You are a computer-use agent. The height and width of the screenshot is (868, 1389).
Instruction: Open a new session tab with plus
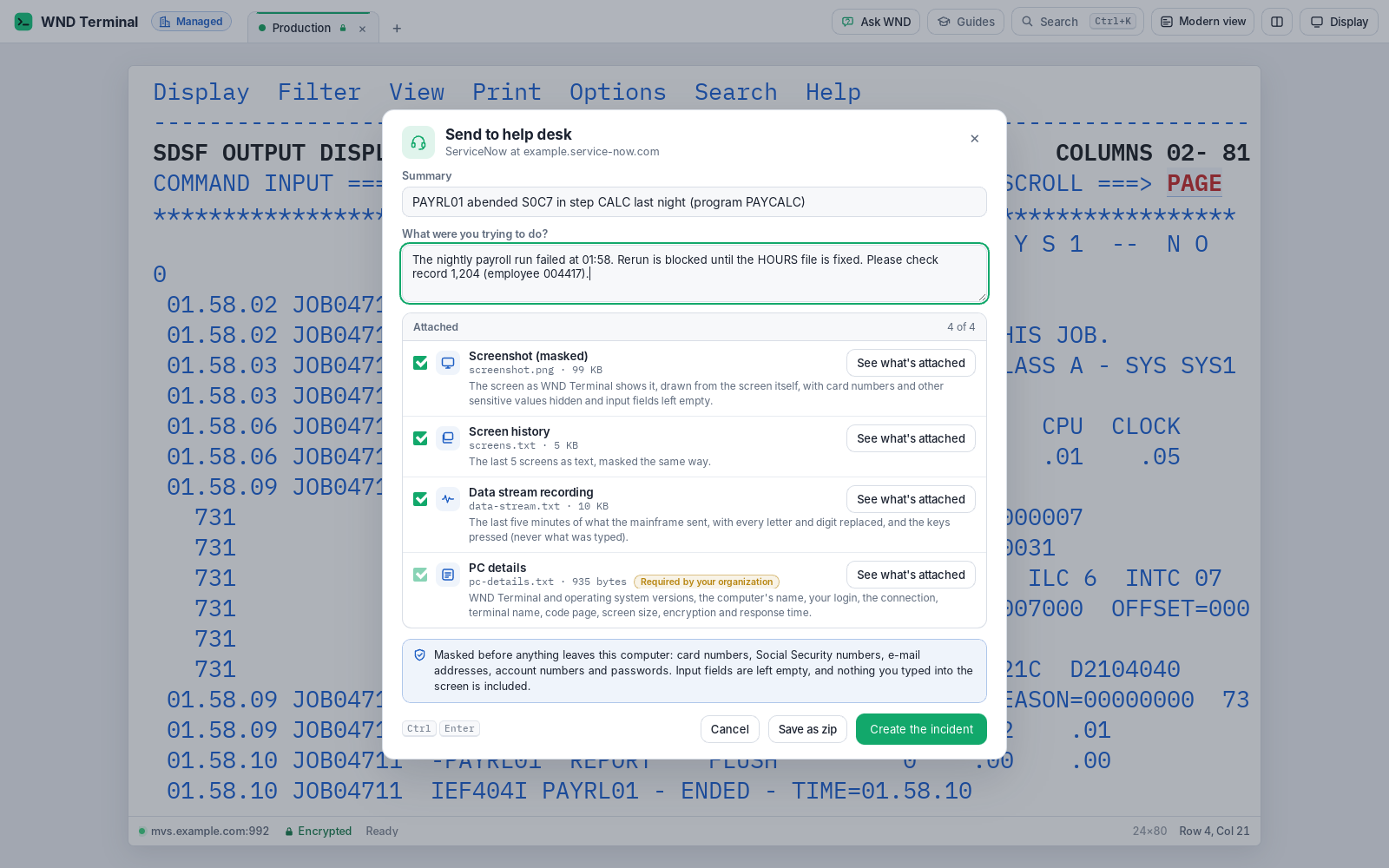(397, 29)
